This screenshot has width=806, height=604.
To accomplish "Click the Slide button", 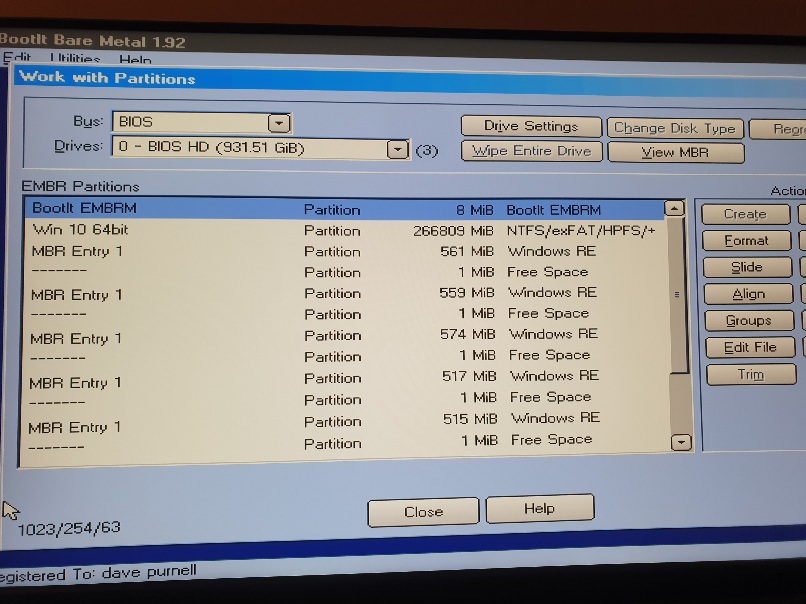I will 747,267.
